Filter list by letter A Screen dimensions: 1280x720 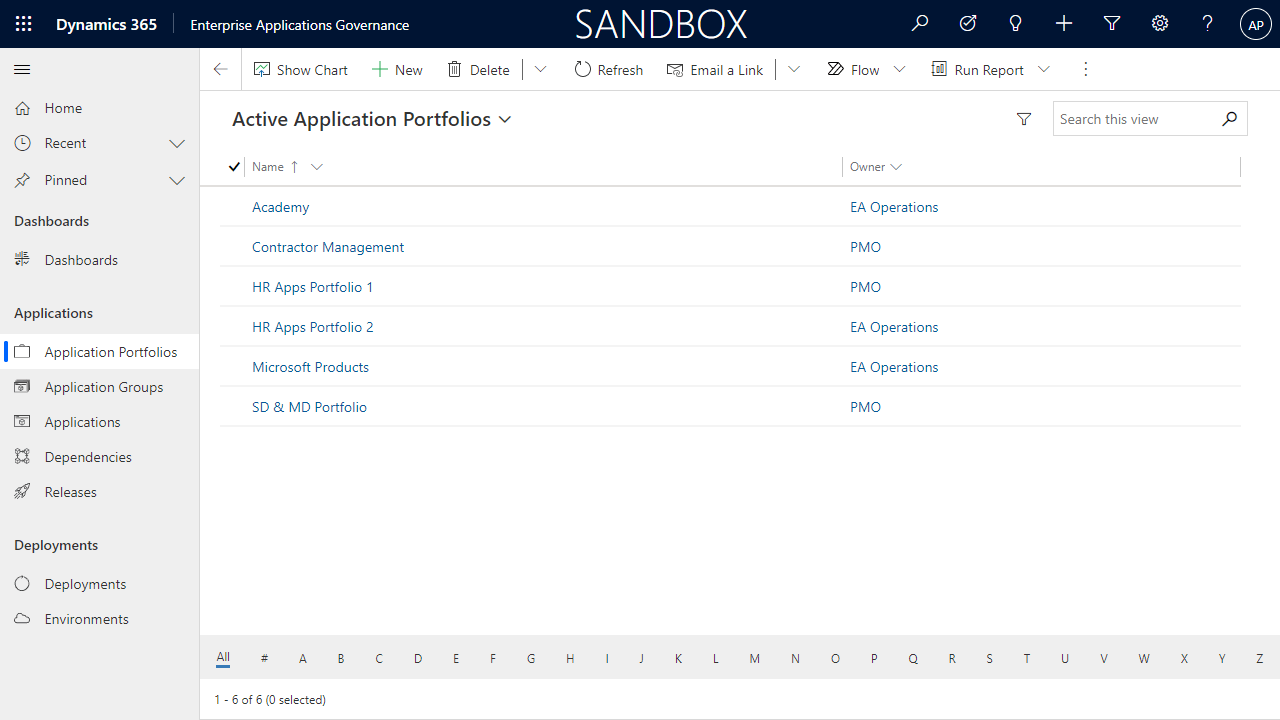coord(303,658)
